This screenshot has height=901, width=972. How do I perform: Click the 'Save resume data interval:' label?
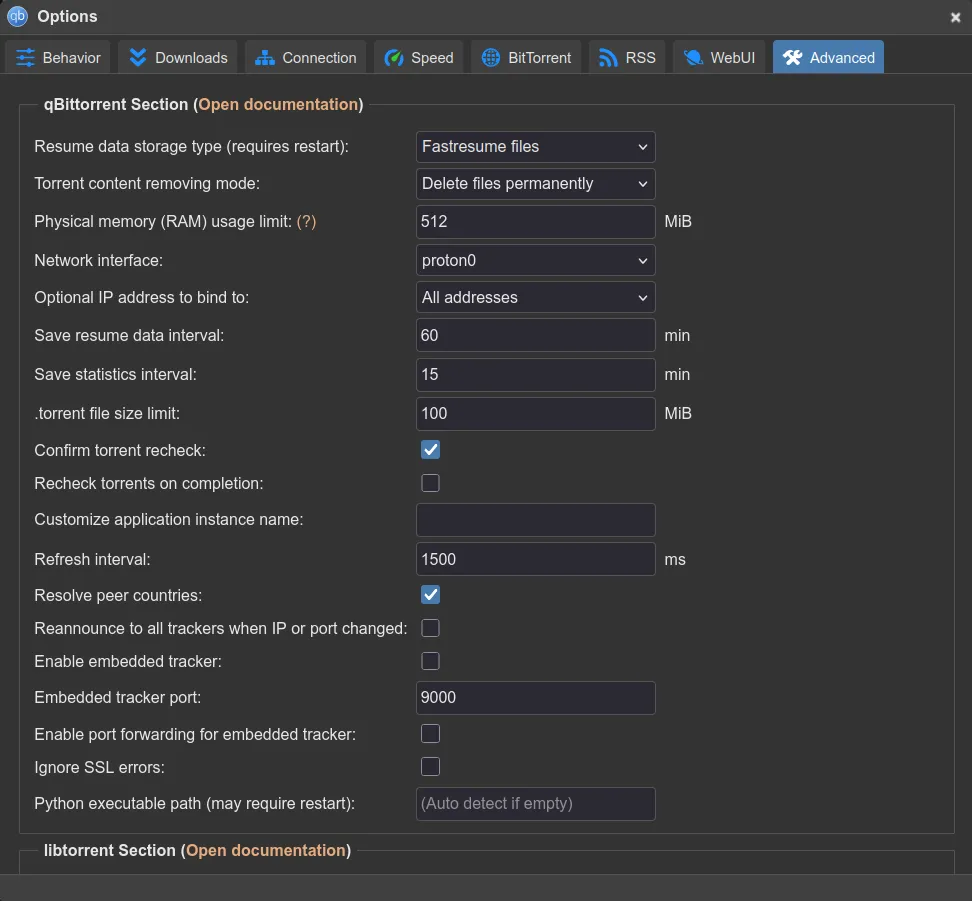pos(129,335)
